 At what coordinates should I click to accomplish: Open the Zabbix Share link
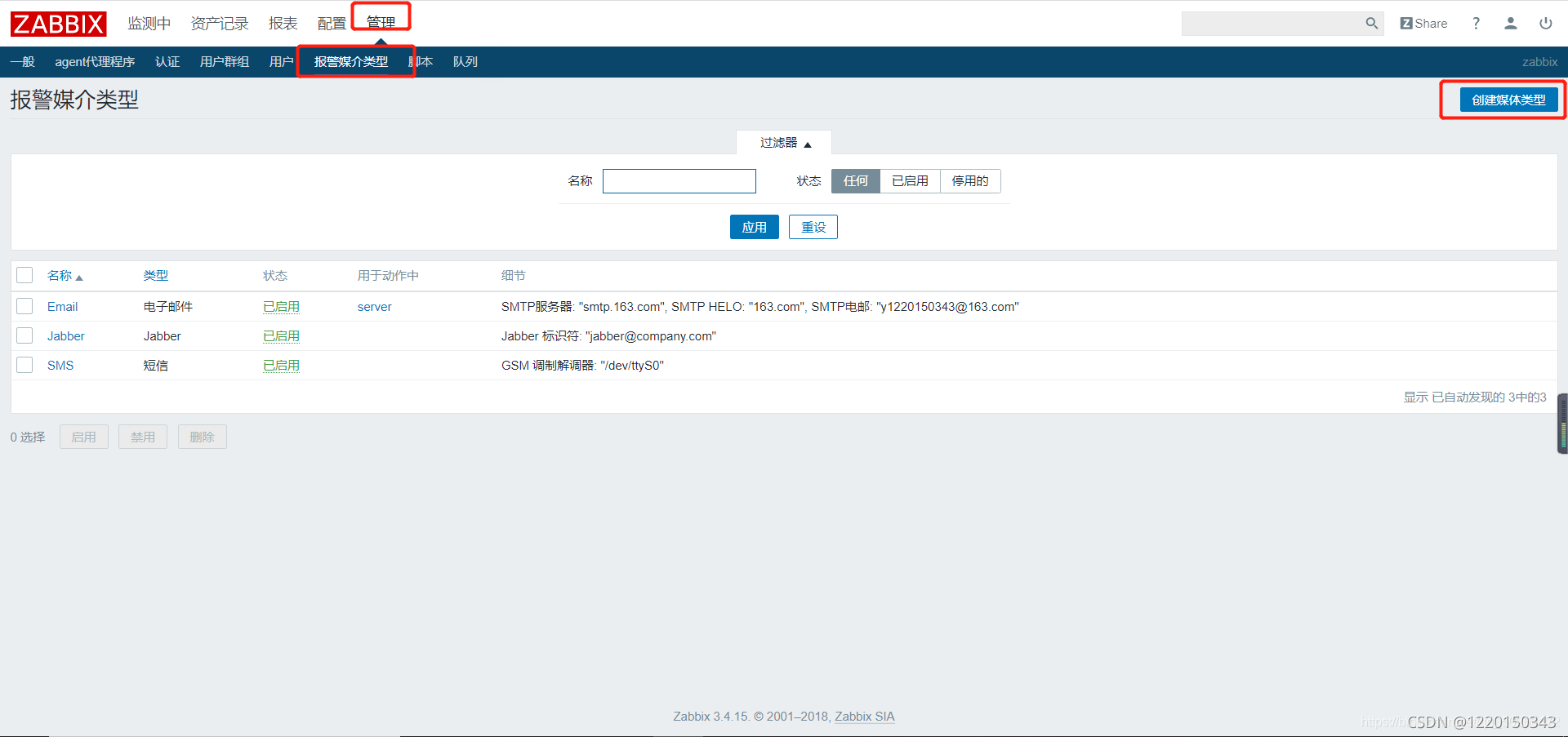point(1423,24)
